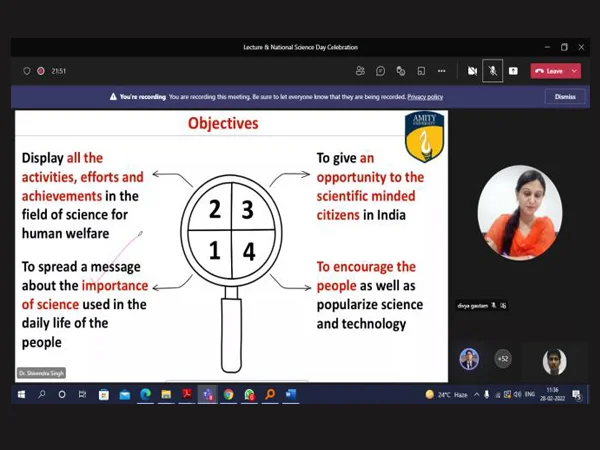Toggle the camera on
This screenshot has width=600, height=450.
pyautogui.click(x=472, y=71)
